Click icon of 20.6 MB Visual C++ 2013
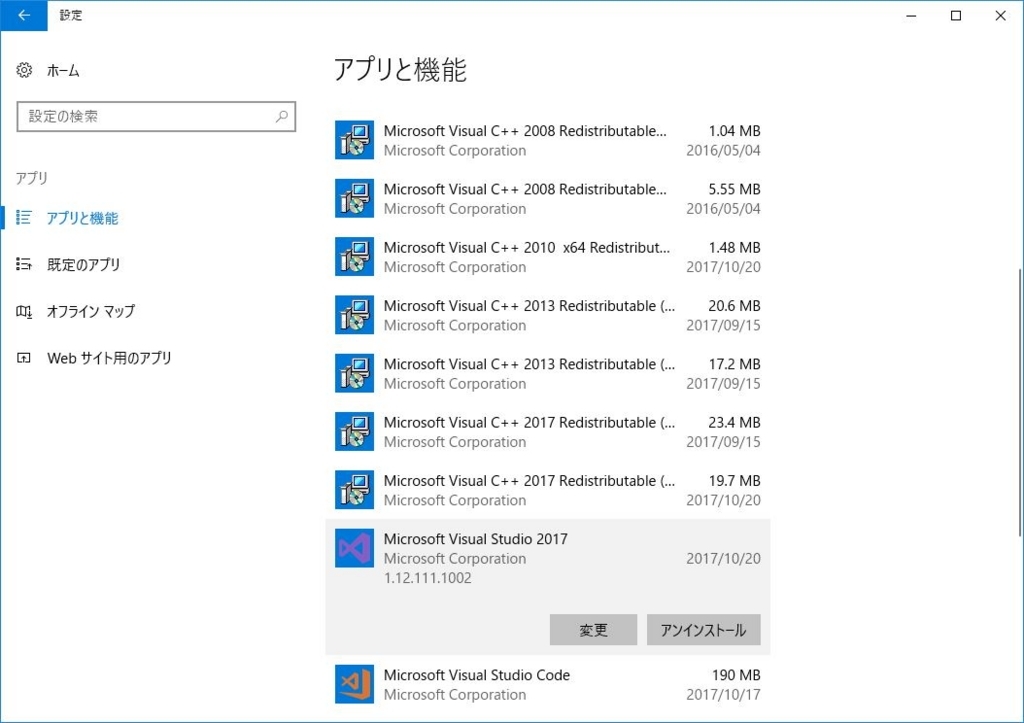Screen dimensions: 1024x723 pos(355,315)
